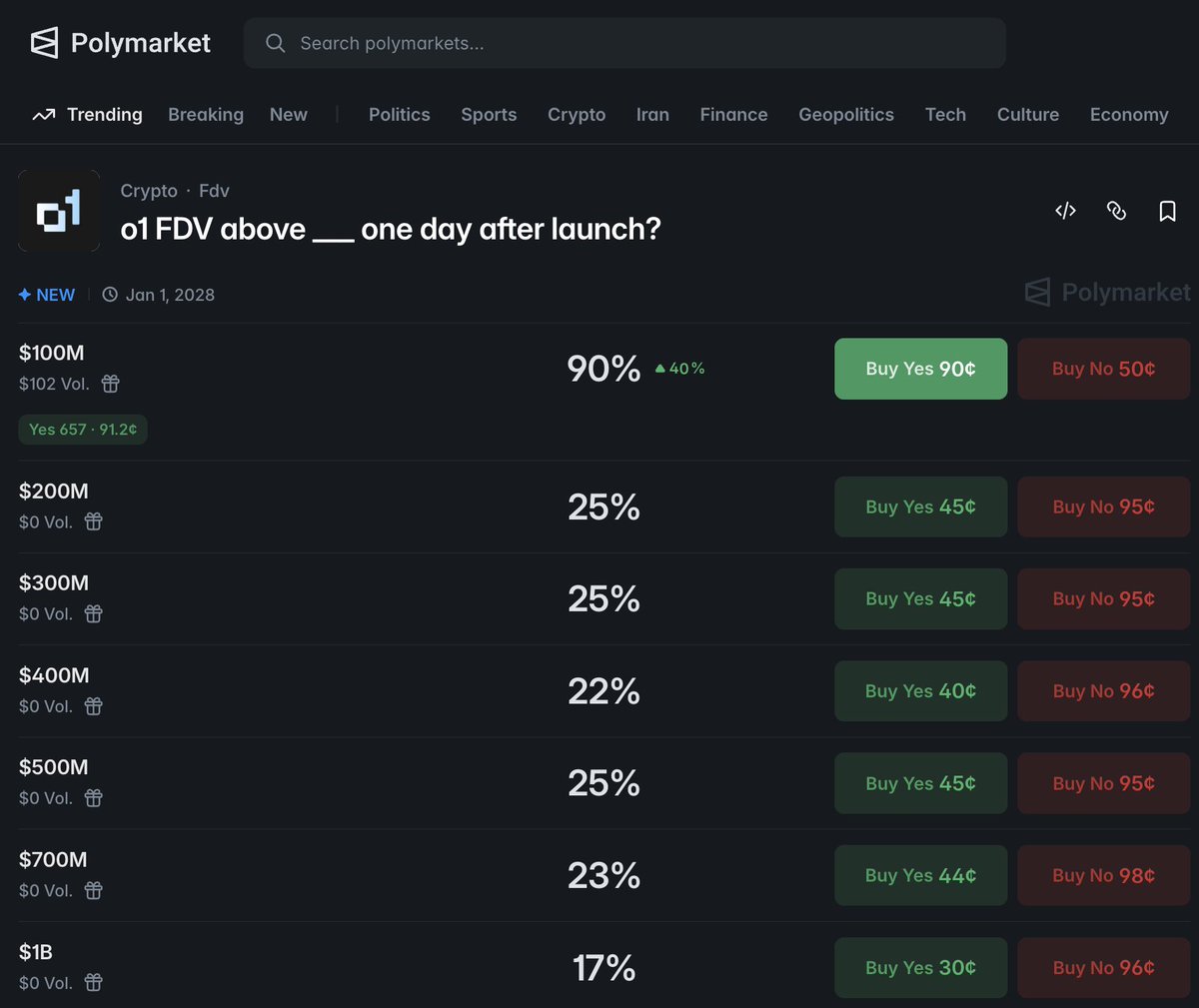
Task: Click the gift icon in $300M row
Action: click(x=94, y=613)
